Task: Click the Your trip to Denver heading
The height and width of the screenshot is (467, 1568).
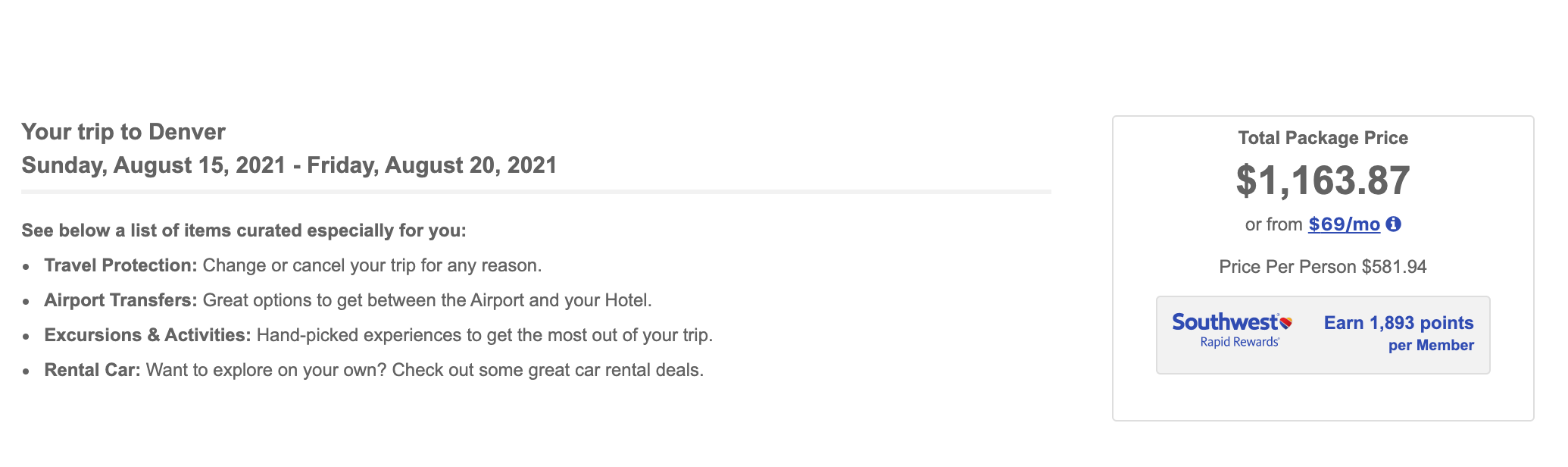Action: click(123, 132)
